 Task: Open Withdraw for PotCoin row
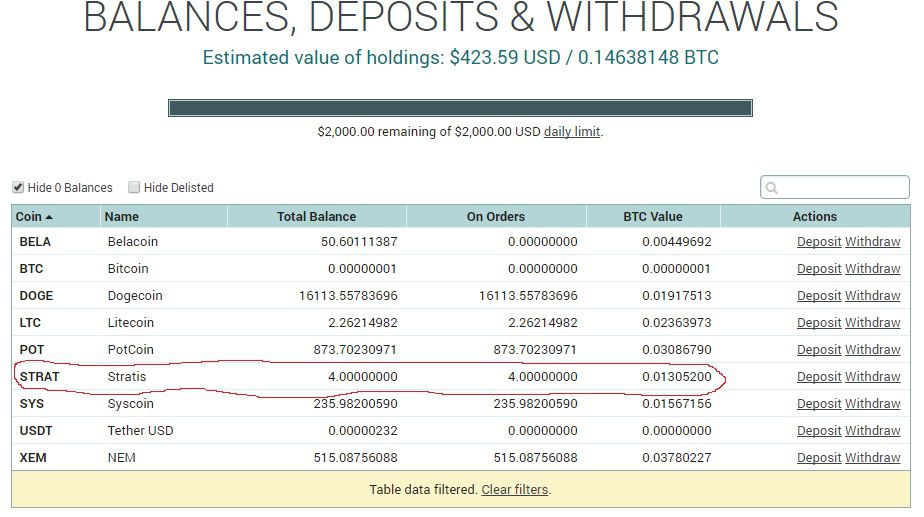click(873, 350)
